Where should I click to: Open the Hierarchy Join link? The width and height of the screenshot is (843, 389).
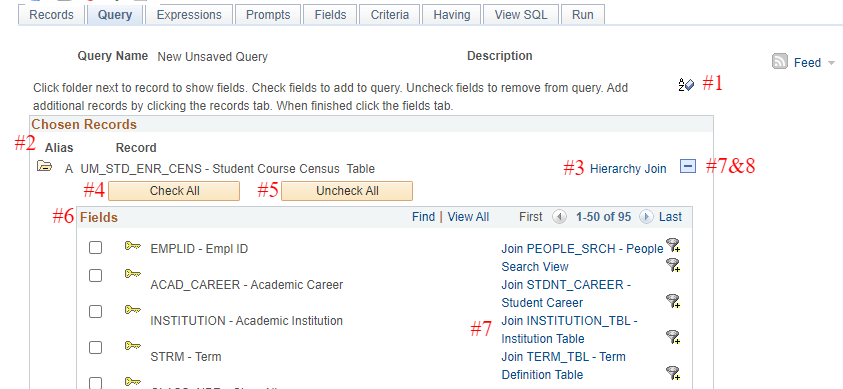(x=628, y=169)
